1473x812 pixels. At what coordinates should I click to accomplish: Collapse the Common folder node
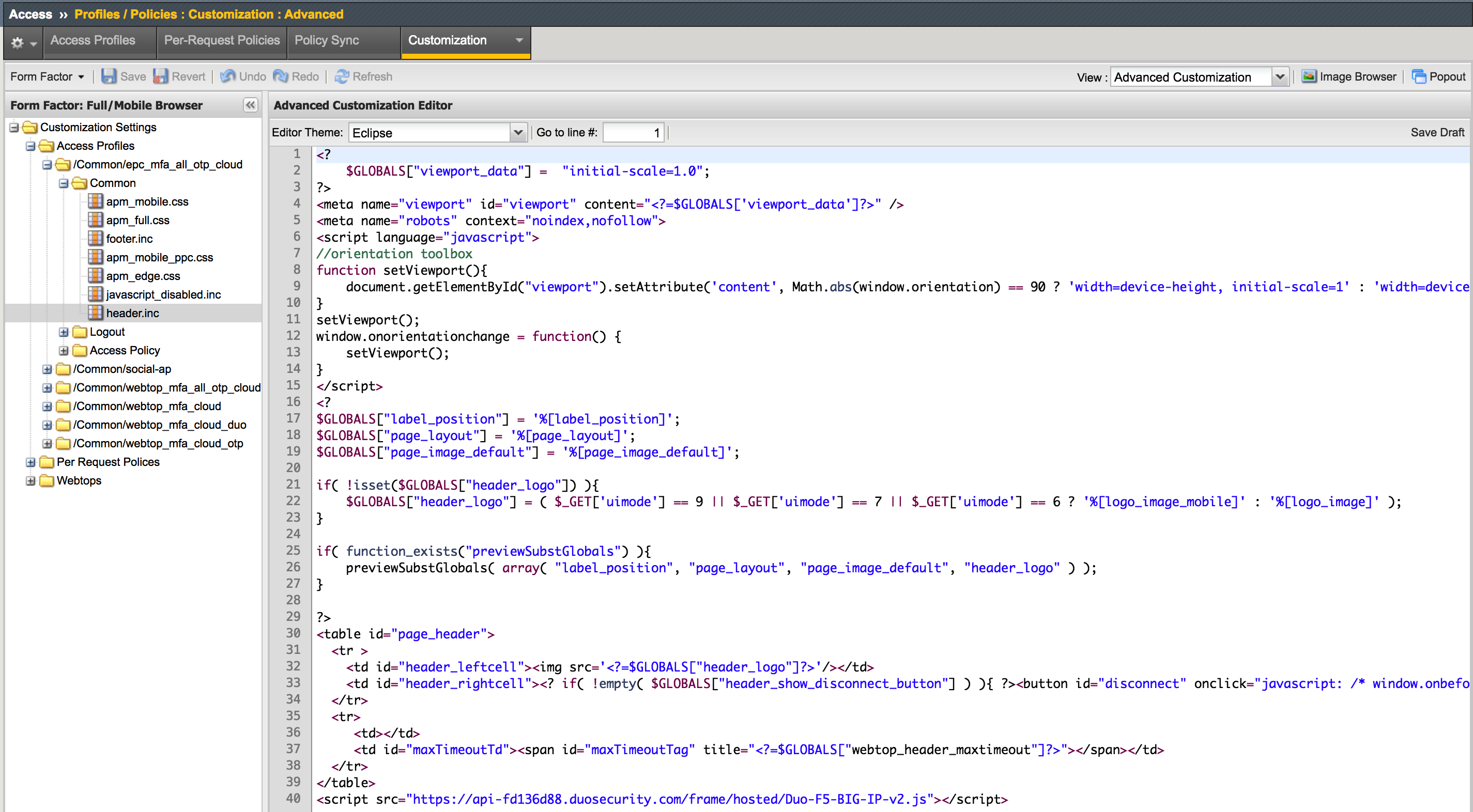click(x=64, y=183)
